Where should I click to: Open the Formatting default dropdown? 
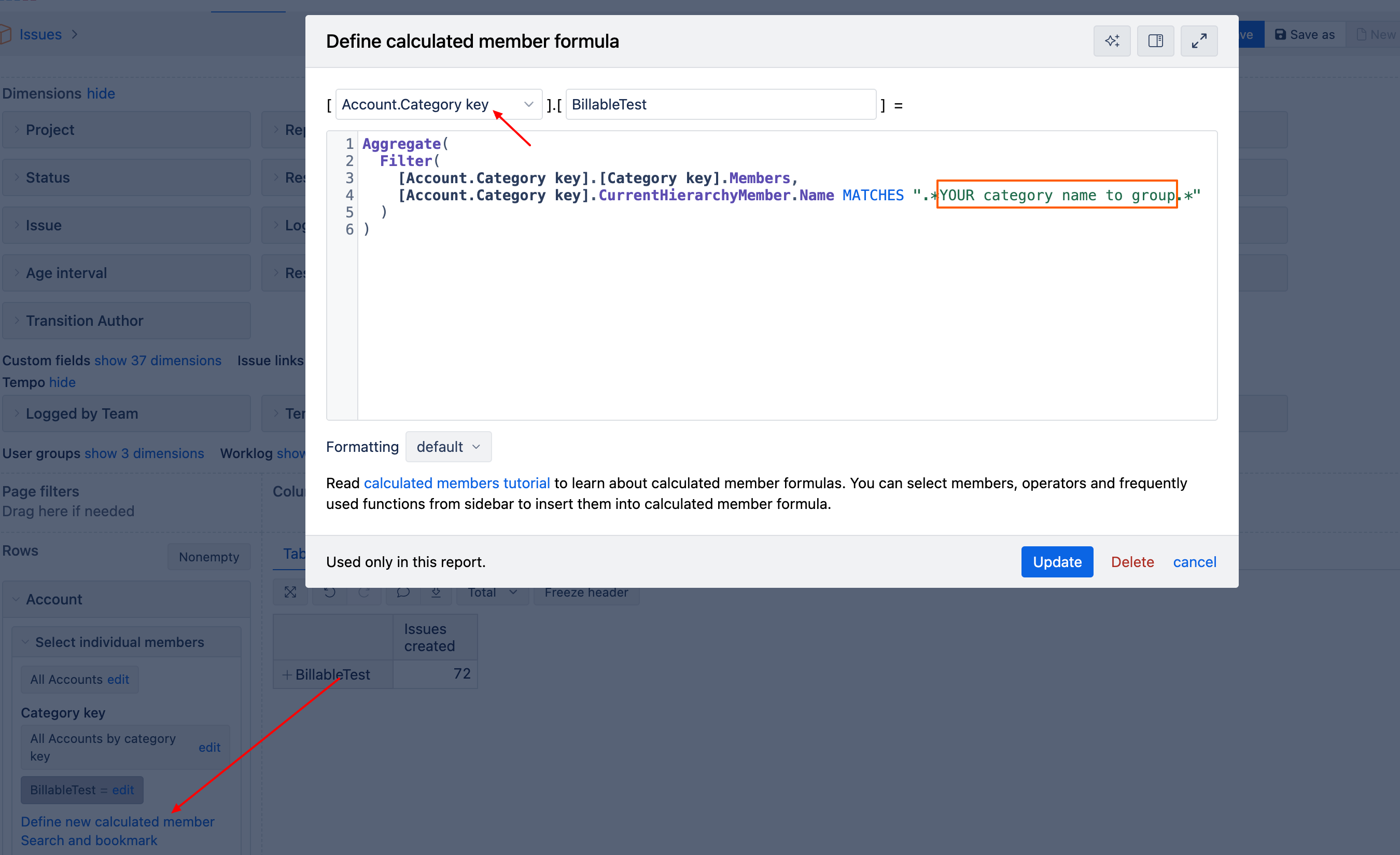[x=449, y=447]
